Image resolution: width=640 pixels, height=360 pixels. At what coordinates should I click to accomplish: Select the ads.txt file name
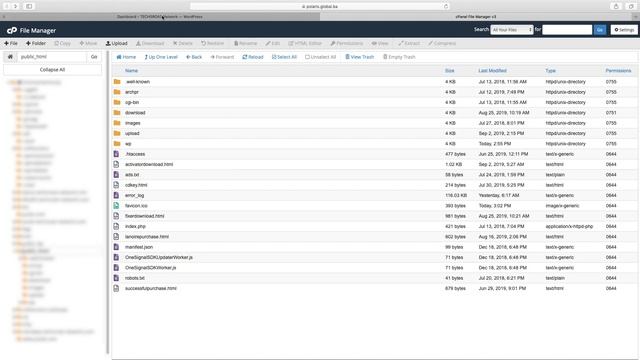[132, 175]
